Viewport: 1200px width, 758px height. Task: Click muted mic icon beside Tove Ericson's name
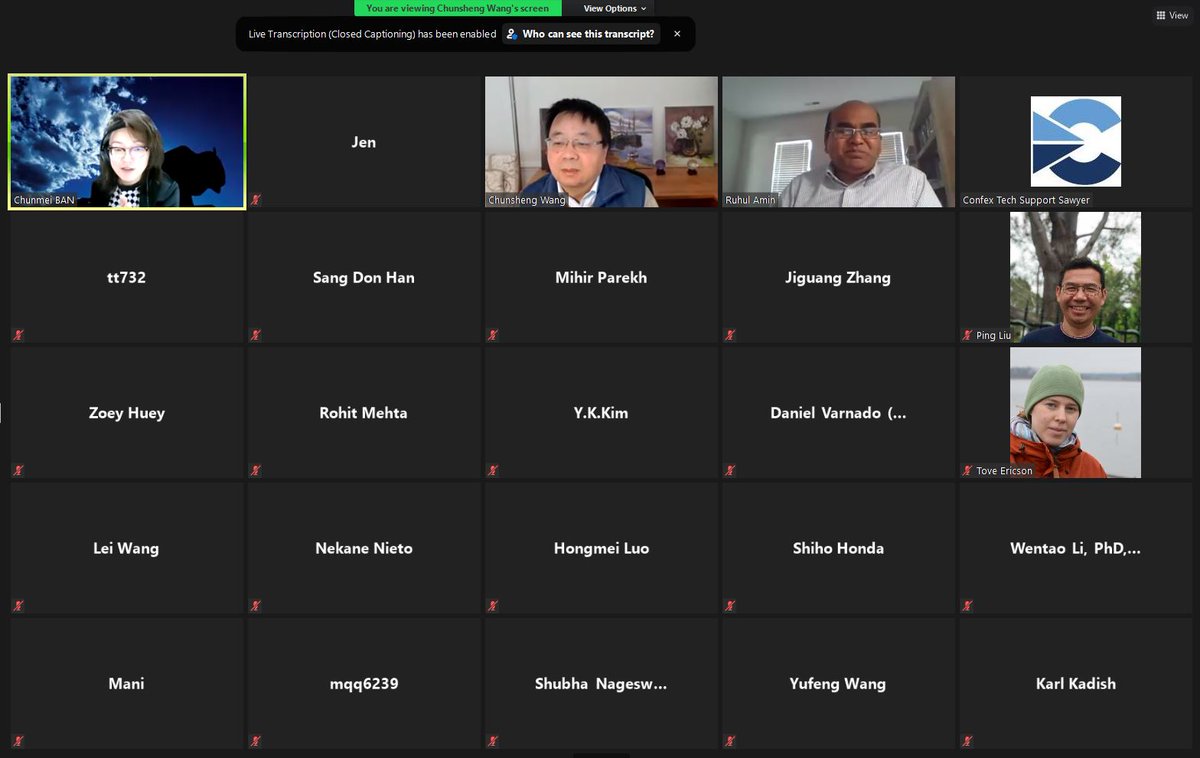coord(967,470)
